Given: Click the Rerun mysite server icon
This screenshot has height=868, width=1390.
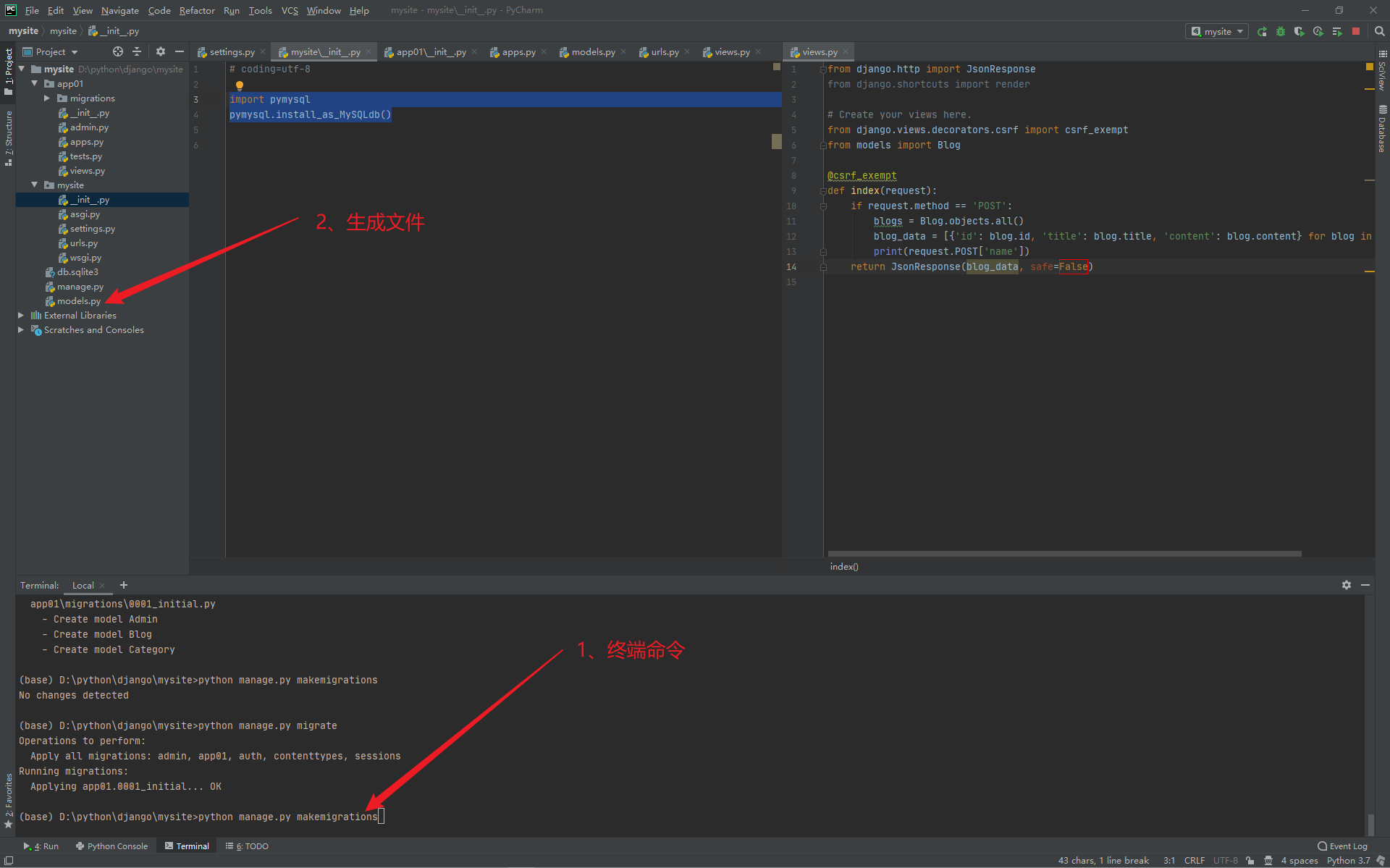Looking at the screenshot, I should pos(1262,31).
